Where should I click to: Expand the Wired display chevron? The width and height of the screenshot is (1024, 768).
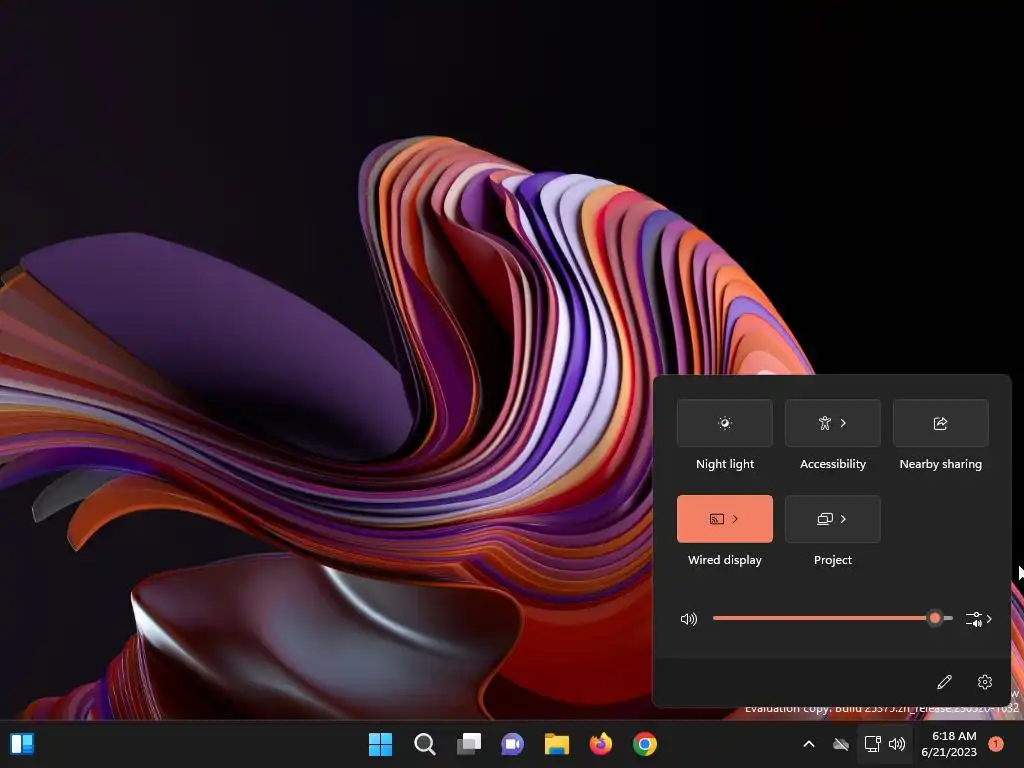pyautogui.click(x=735, y=519)
